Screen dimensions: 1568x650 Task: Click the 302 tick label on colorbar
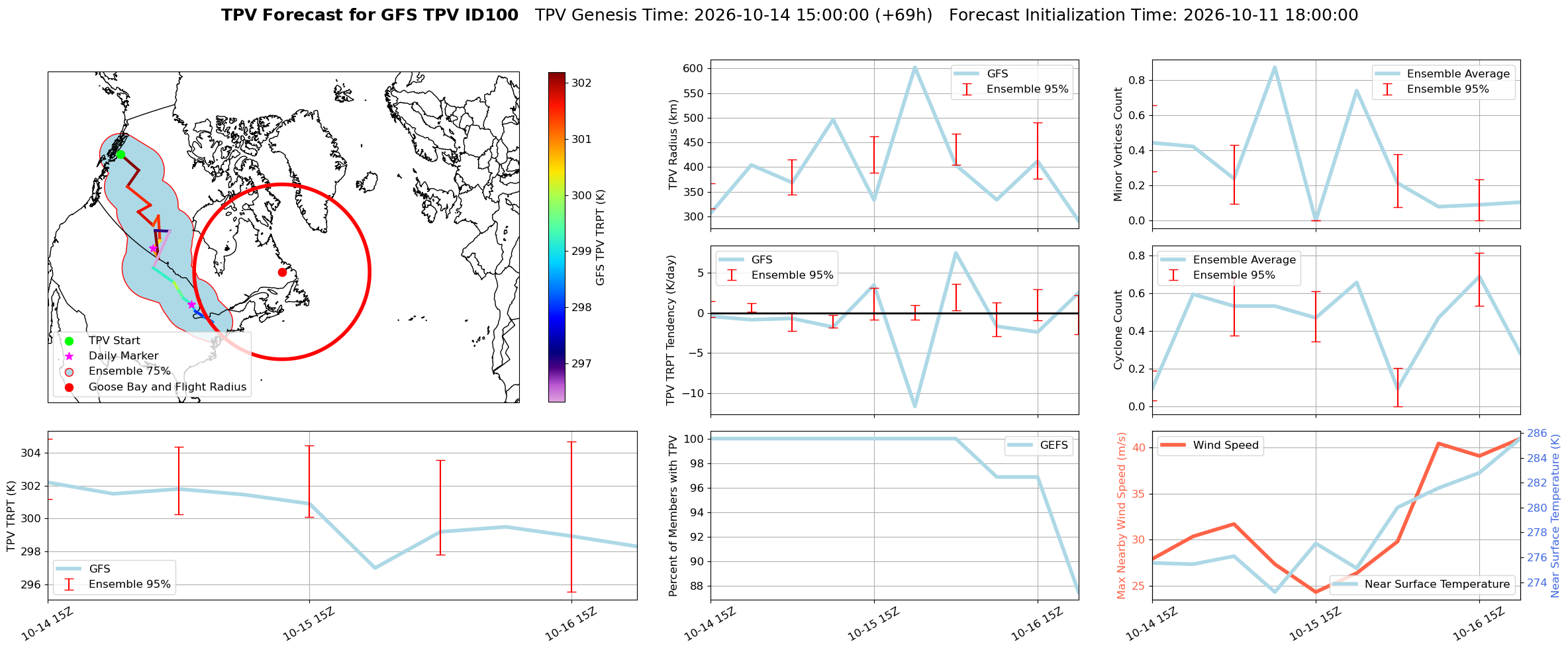click(x=582, y=83)
